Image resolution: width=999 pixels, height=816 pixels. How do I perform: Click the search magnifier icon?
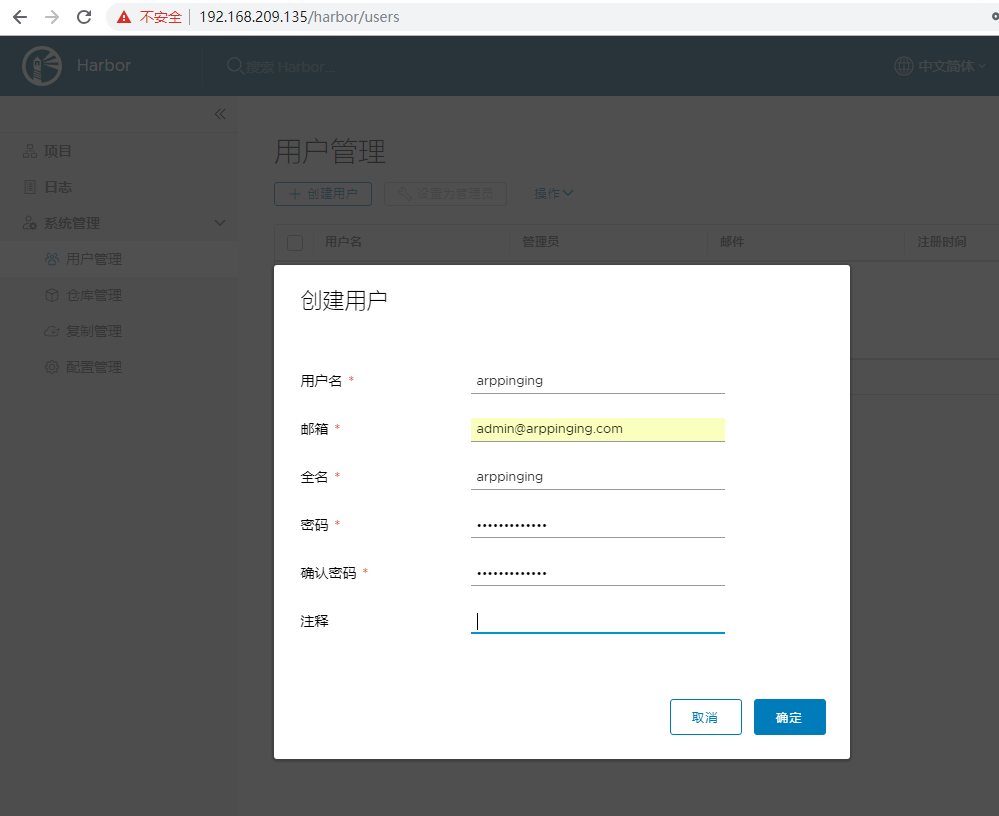235,66
